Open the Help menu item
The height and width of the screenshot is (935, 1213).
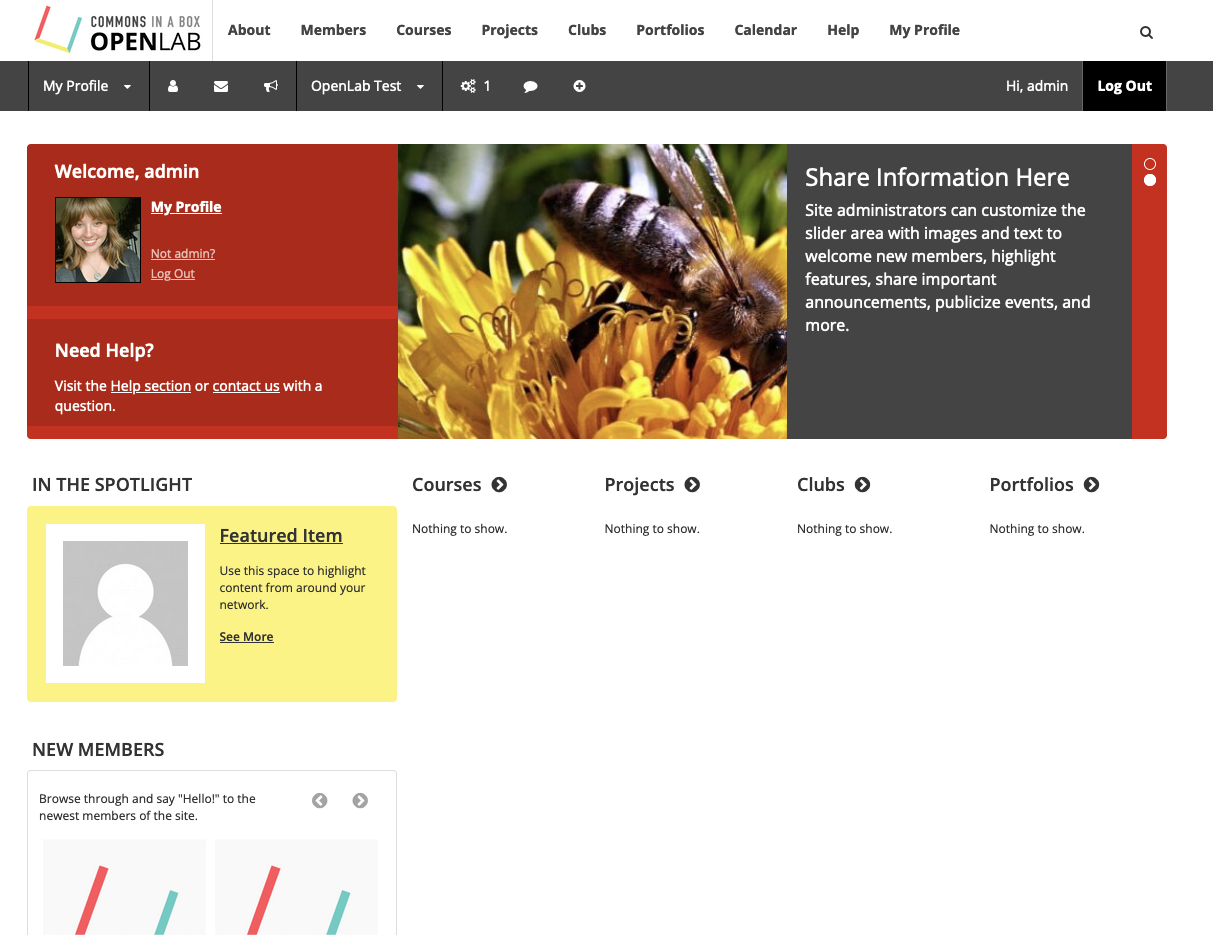click(x=843, y=30)
